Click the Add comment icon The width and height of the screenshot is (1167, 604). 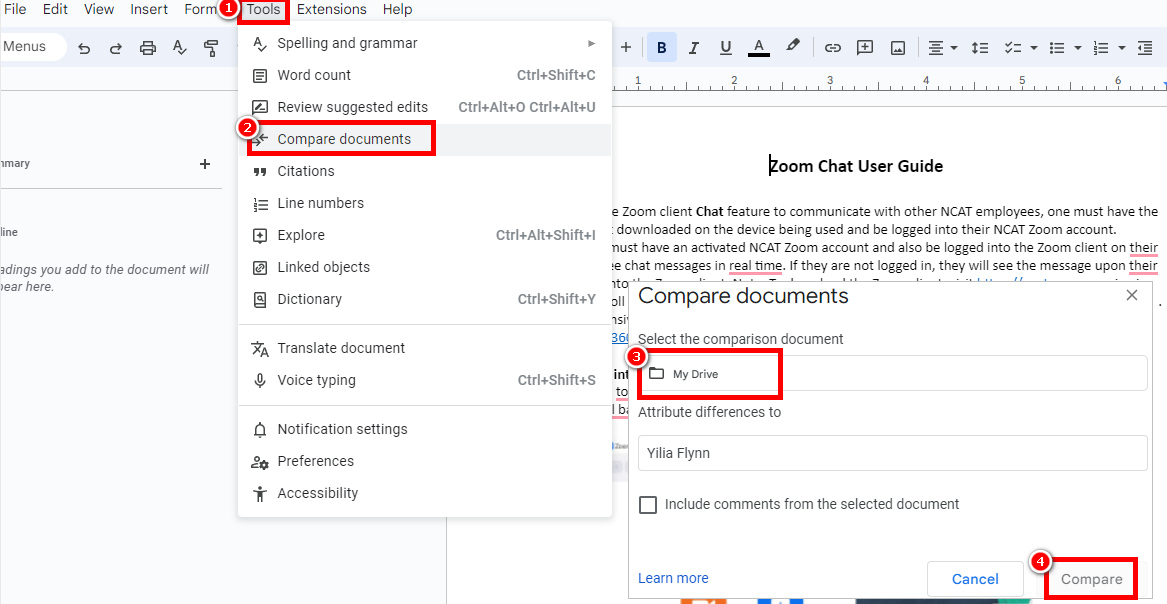(865, 47)
